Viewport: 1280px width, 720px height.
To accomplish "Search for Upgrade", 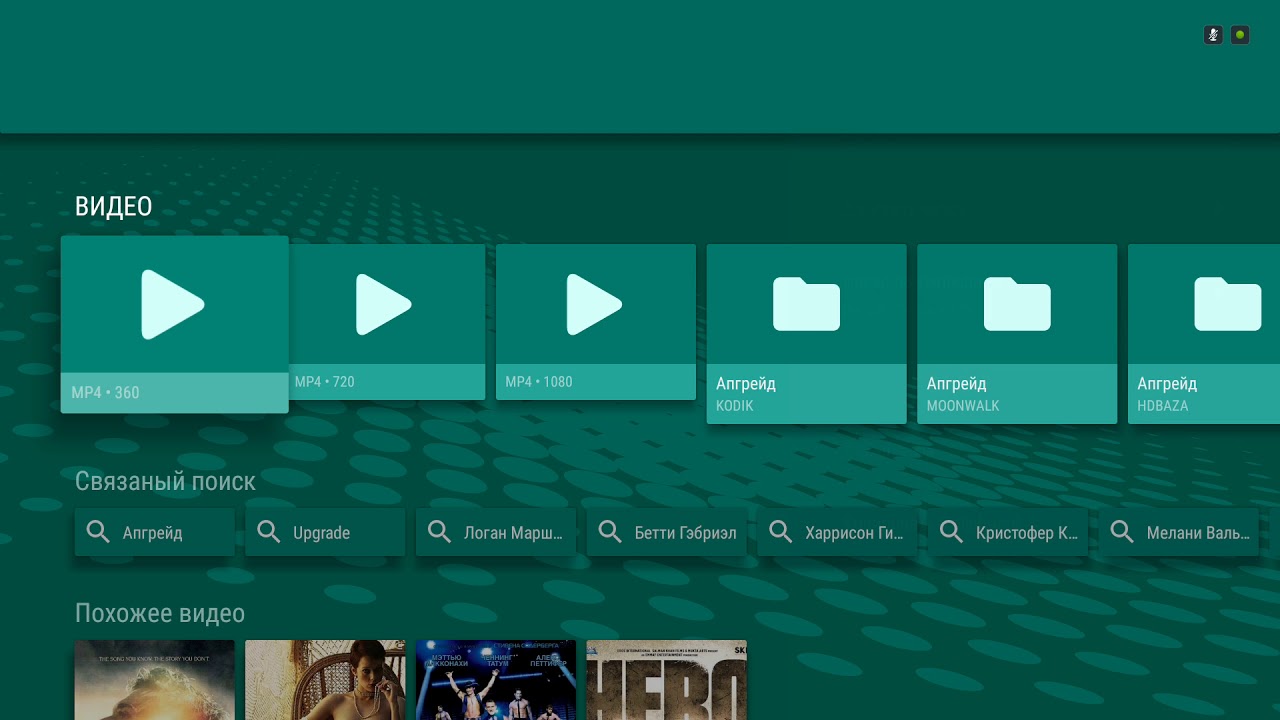I will [325, 532].
